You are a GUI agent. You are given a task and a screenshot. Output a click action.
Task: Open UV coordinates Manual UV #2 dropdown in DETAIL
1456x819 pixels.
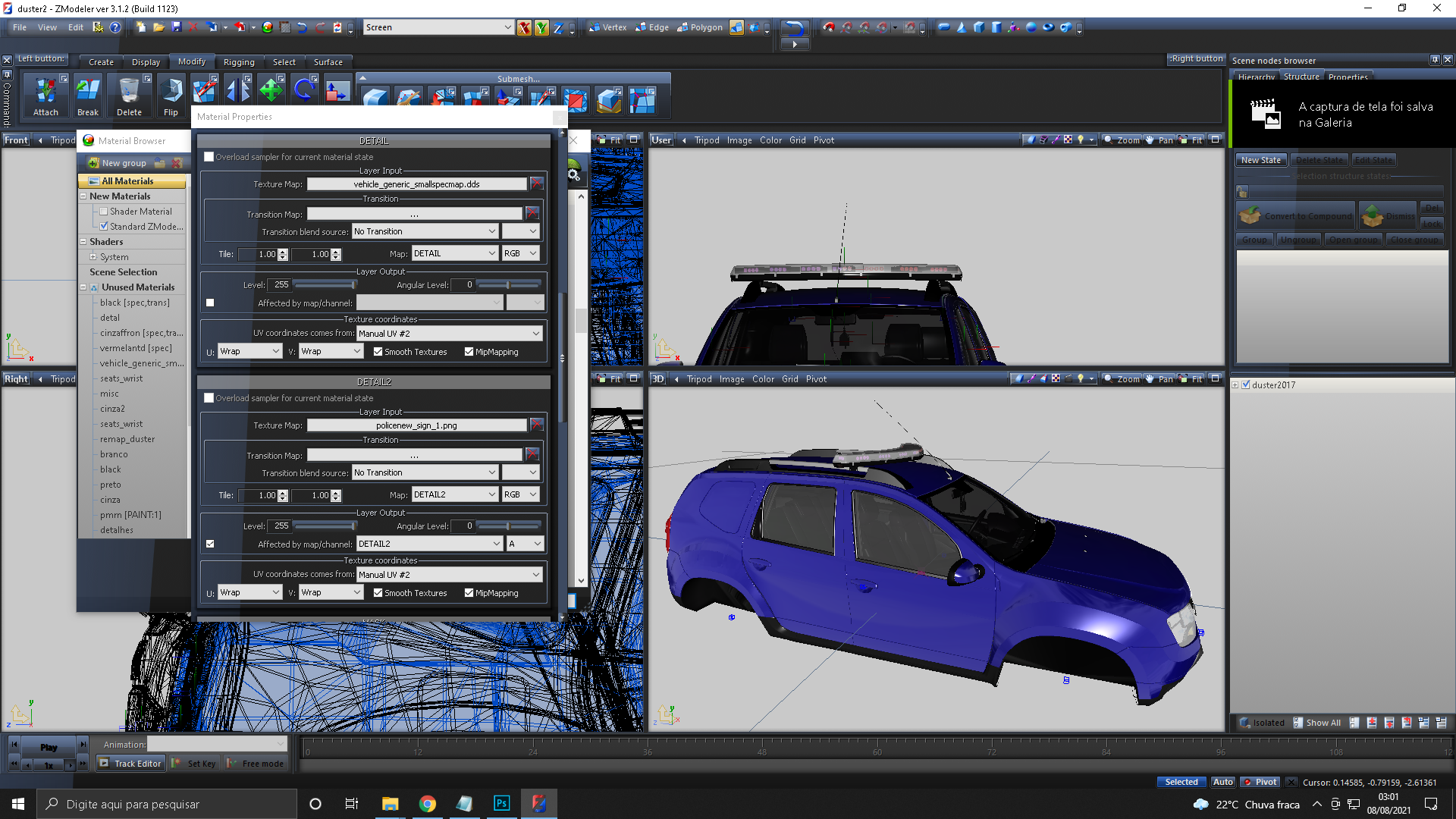coord(535,334)
